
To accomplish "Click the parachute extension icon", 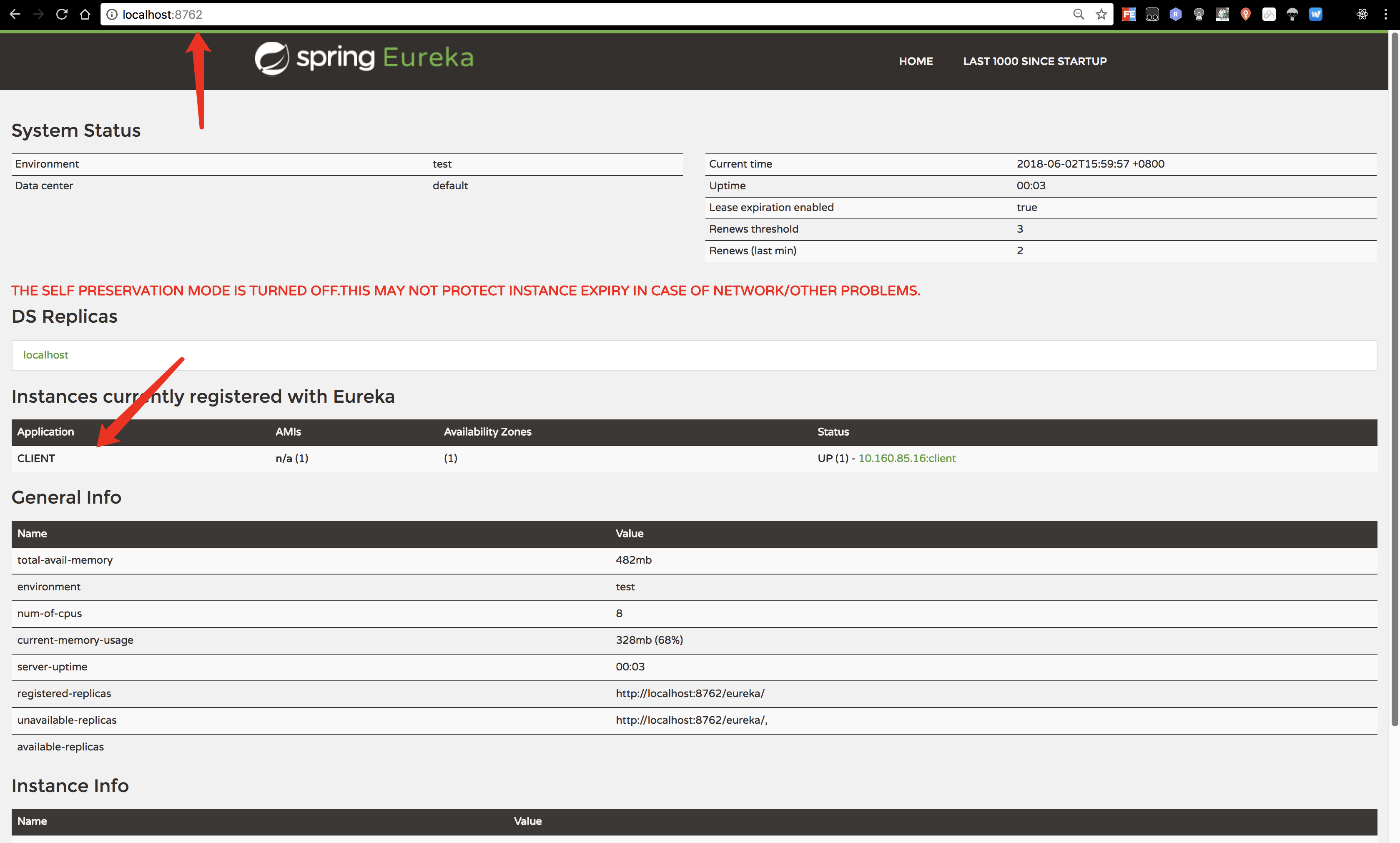I will pyautogui.click(x=1292, y=14).
